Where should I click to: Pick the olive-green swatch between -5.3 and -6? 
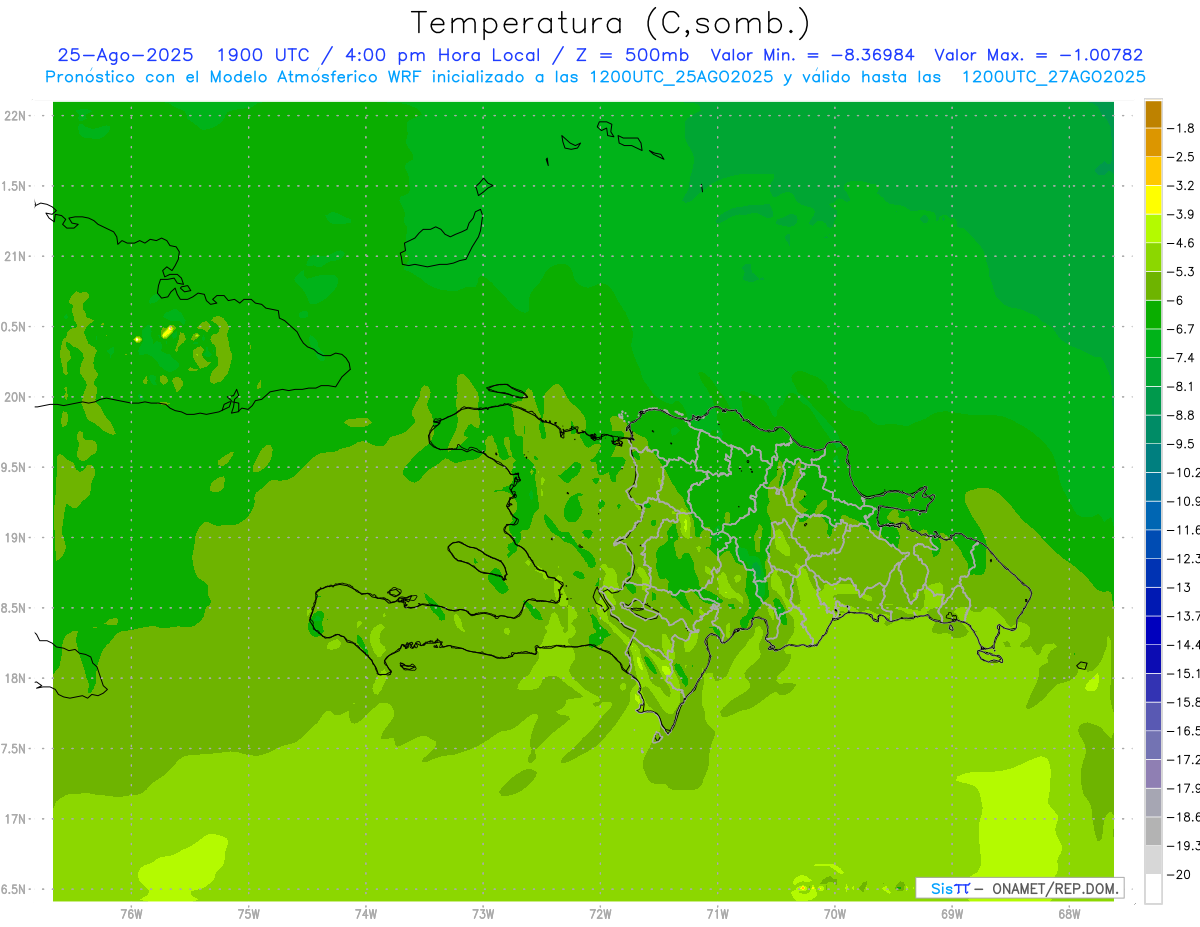point(1153,286)
